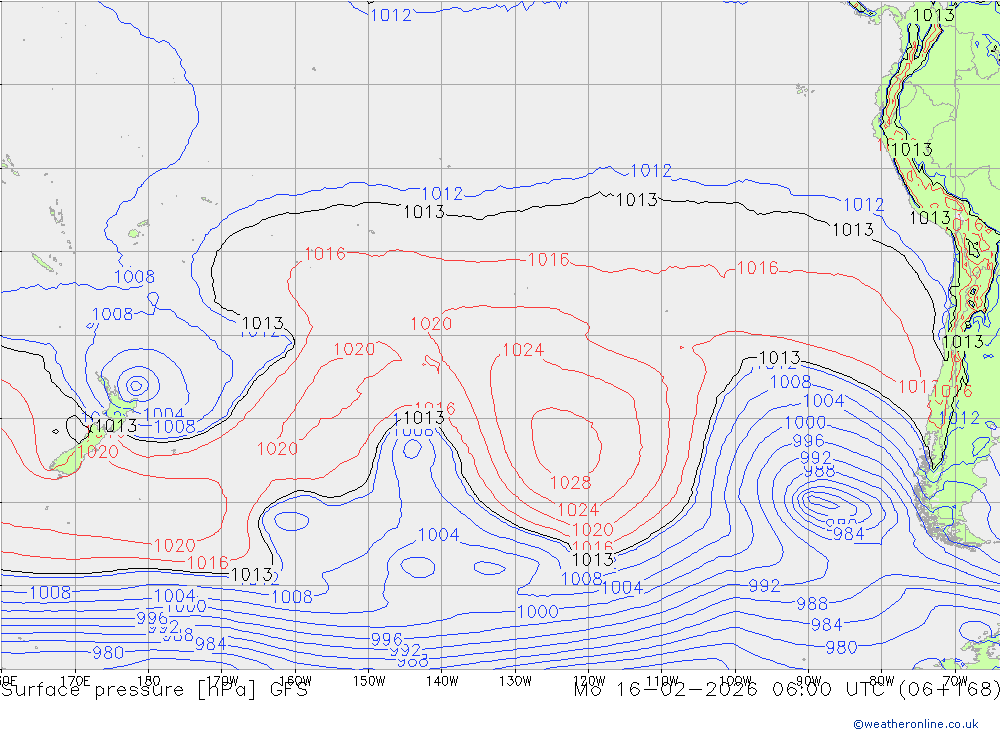Click the 1028 high-pressure center label

[570, 483]
